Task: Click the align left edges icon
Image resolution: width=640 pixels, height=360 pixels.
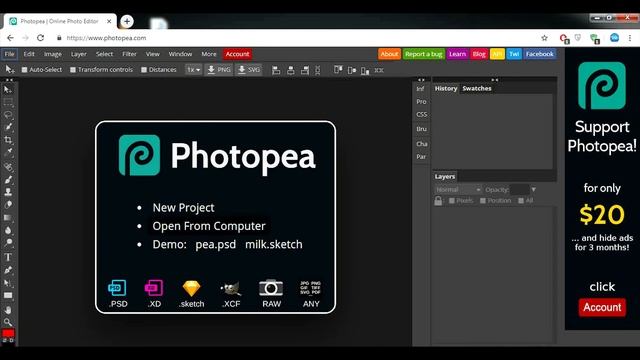Action: pyautogui.click(x=276, y=70)
